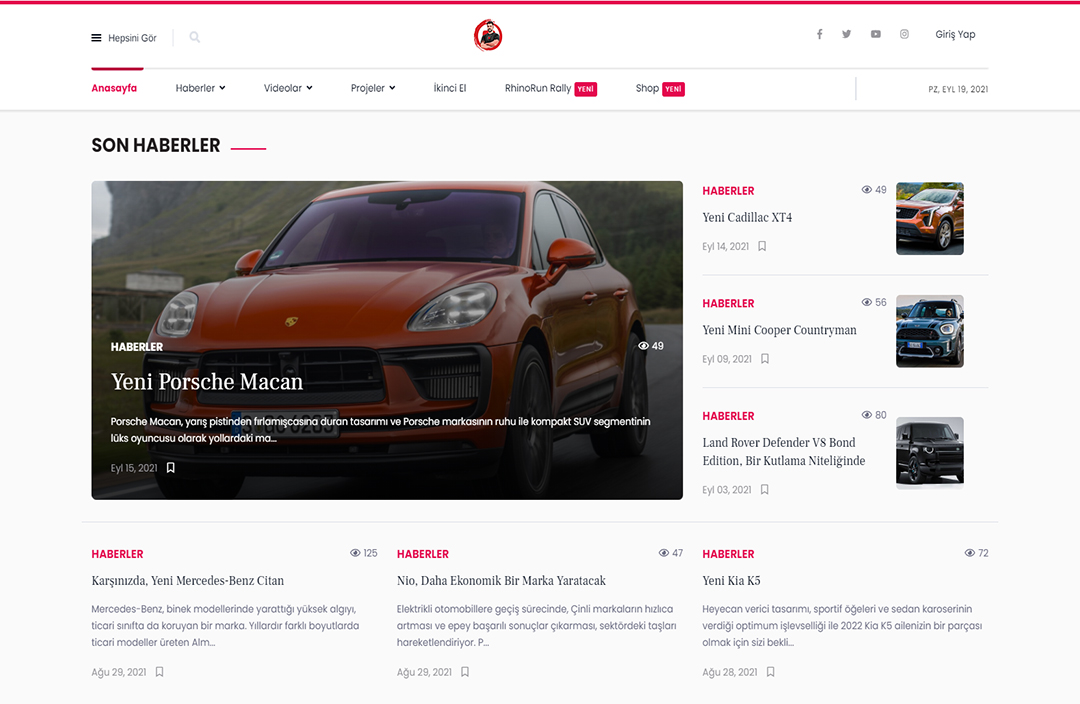Viewport: 1080px width, 704px height.
Task: Bookmark the Yeni Porsche Macan article
Action: point(171,468)
